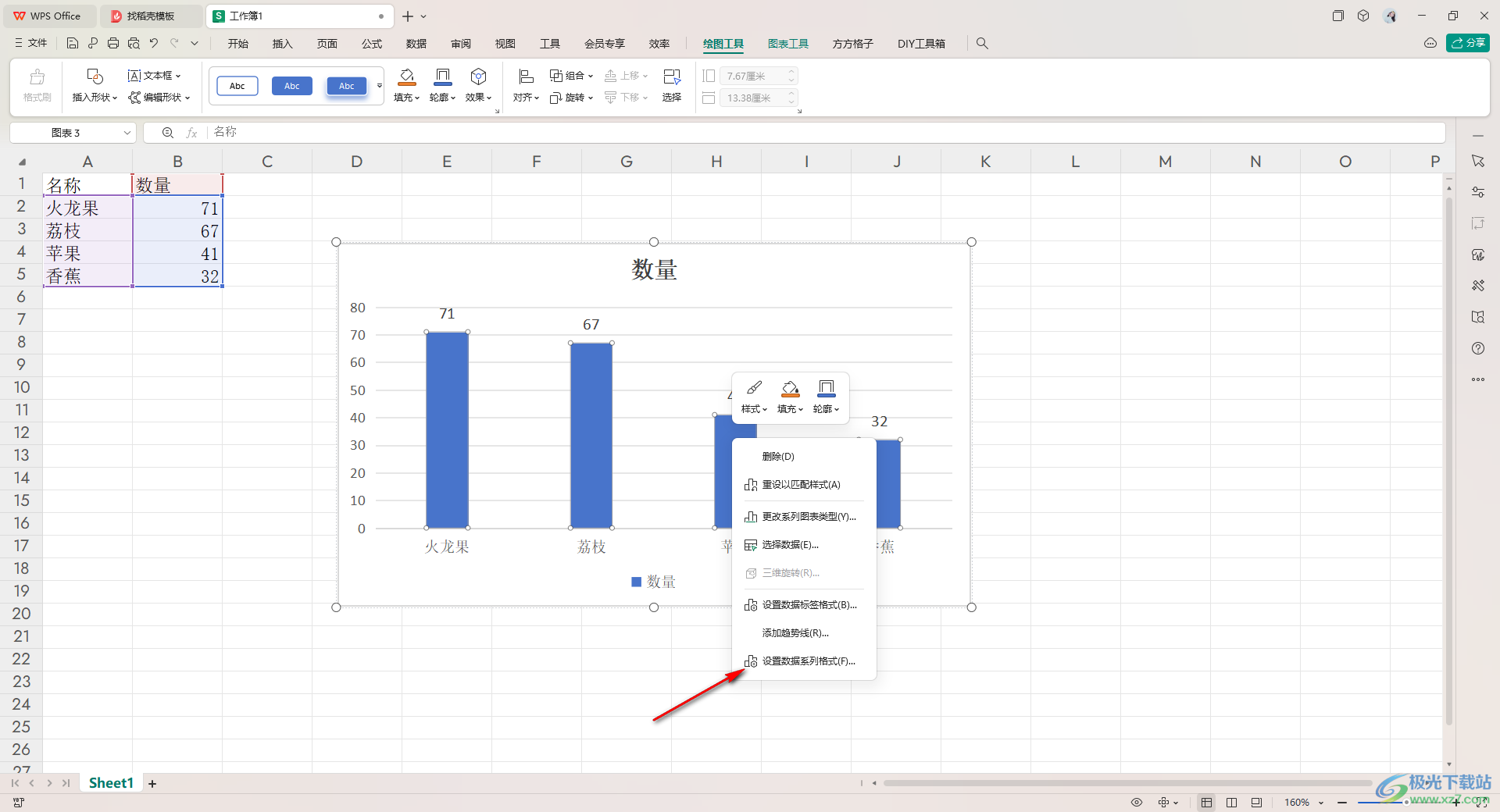Open shape Effects options in ribbon

[478, 86]
